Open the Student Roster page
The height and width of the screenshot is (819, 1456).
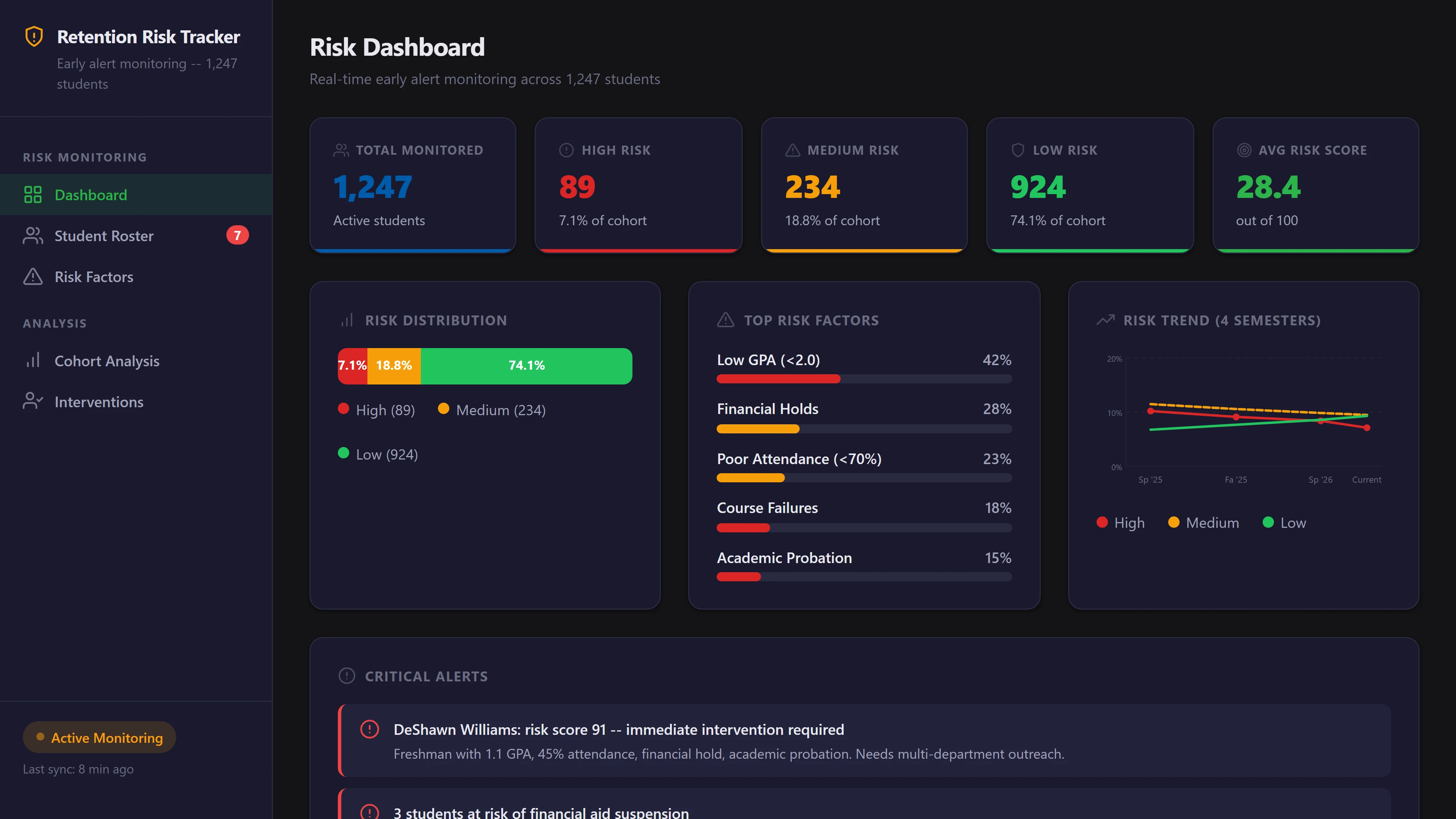click(x=104, y=236)
